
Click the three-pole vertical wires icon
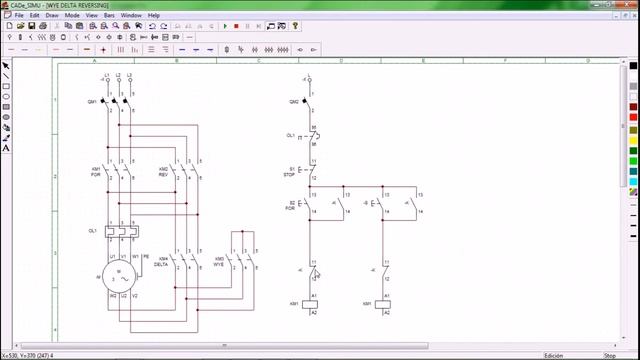coord(121,50)
